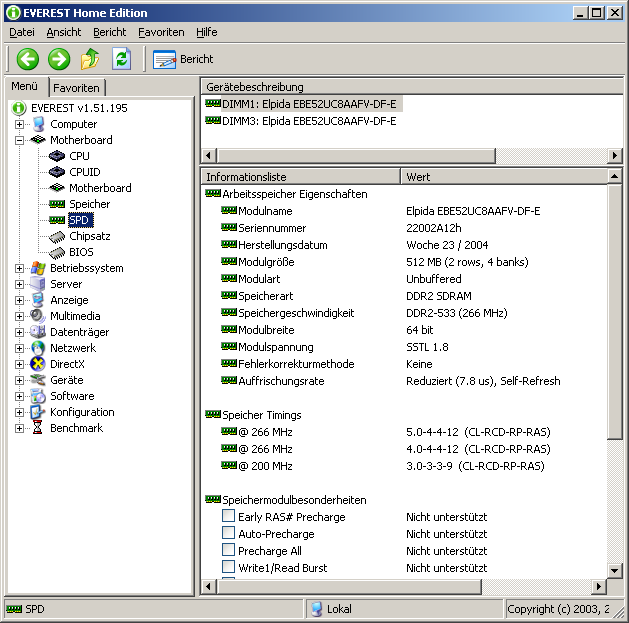Click the Anzeige monitor icon

[38, 300]
